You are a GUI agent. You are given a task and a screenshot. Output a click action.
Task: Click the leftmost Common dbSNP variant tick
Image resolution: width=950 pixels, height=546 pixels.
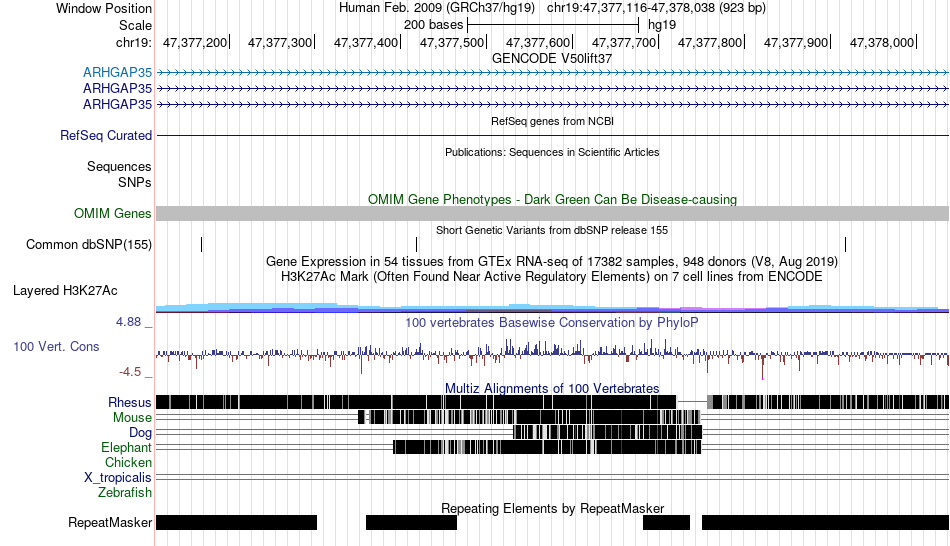202,244
